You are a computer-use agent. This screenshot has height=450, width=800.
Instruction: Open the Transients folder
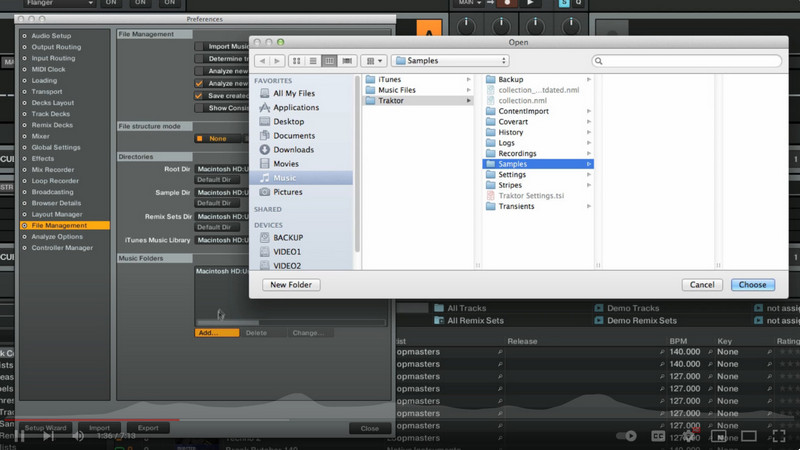click(x=538, y=206)
